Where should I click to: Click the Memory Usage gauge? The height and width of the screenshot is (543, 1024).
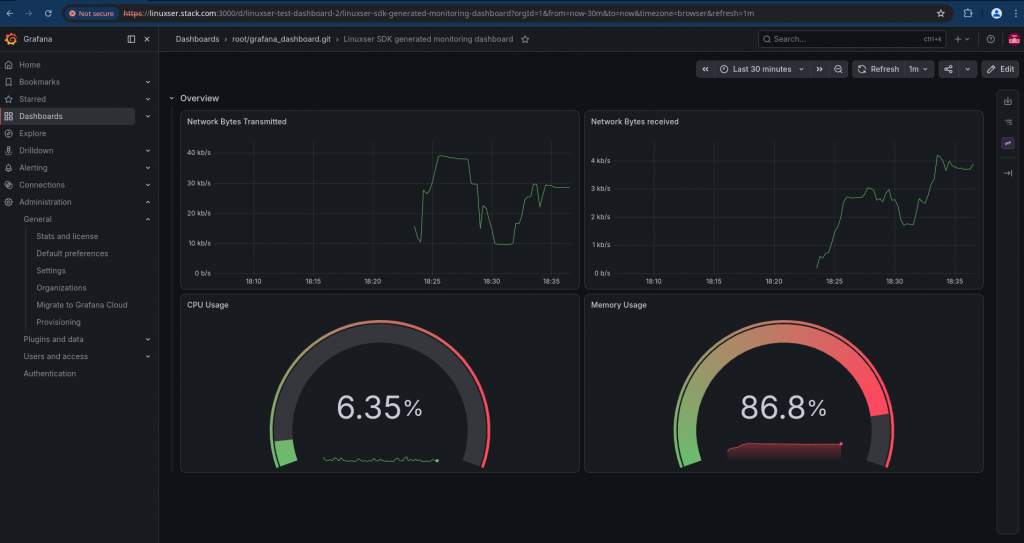[x=784, y=391]
